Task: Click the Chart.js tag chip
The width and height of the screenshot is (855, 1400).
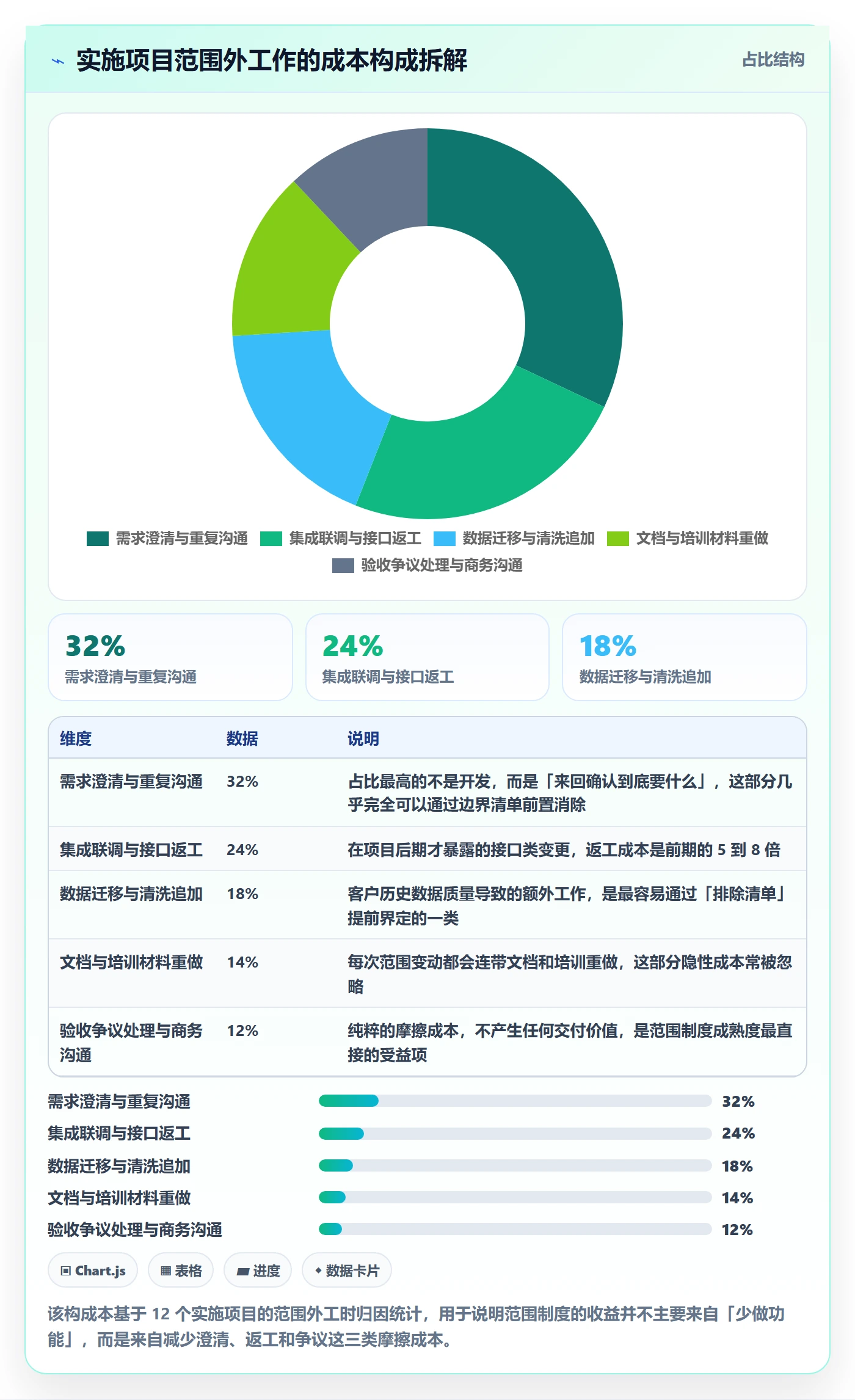Action: click(93, 1271)
